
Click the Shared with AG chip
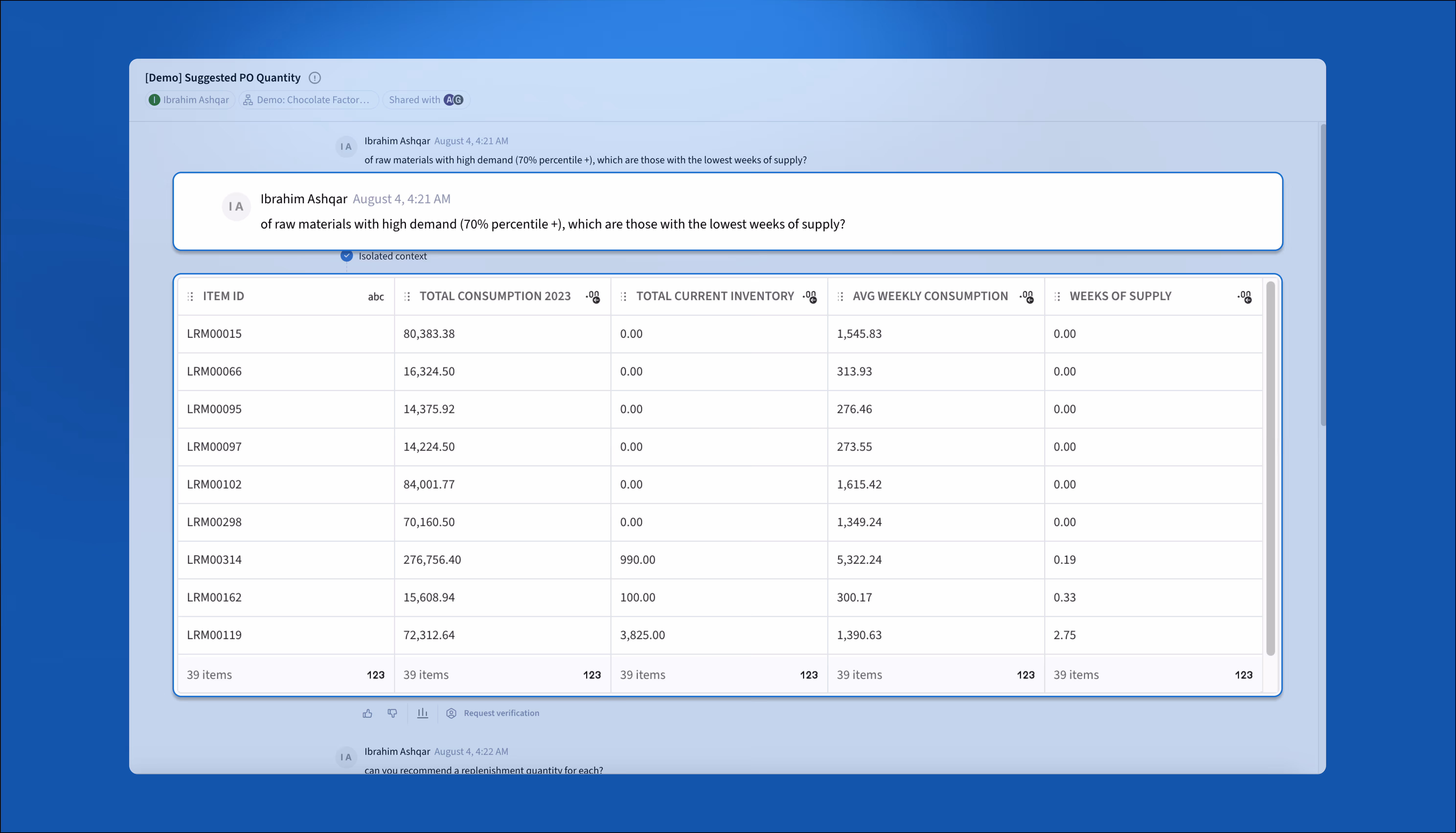[x=426, y=100]
